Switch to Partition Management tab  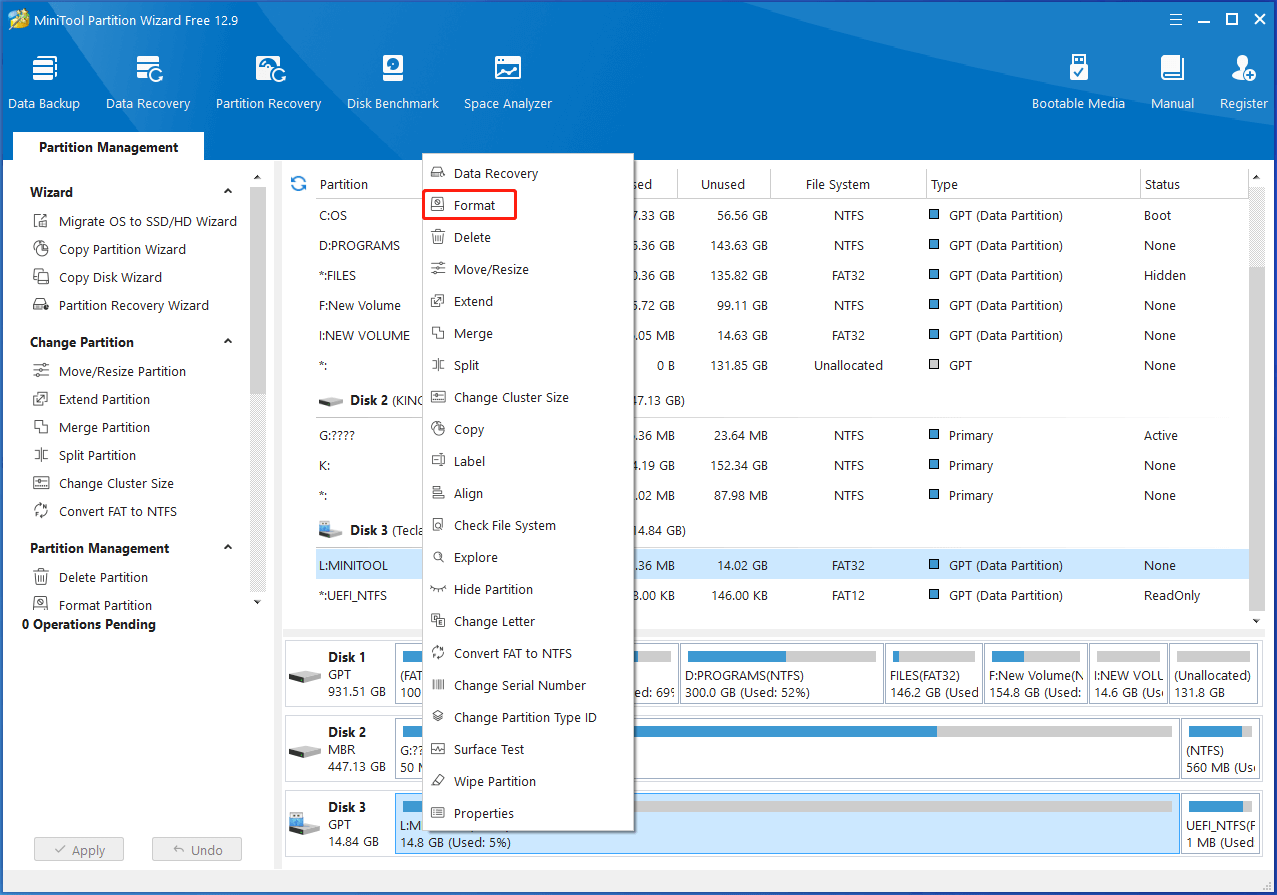[x=108, y=147]
